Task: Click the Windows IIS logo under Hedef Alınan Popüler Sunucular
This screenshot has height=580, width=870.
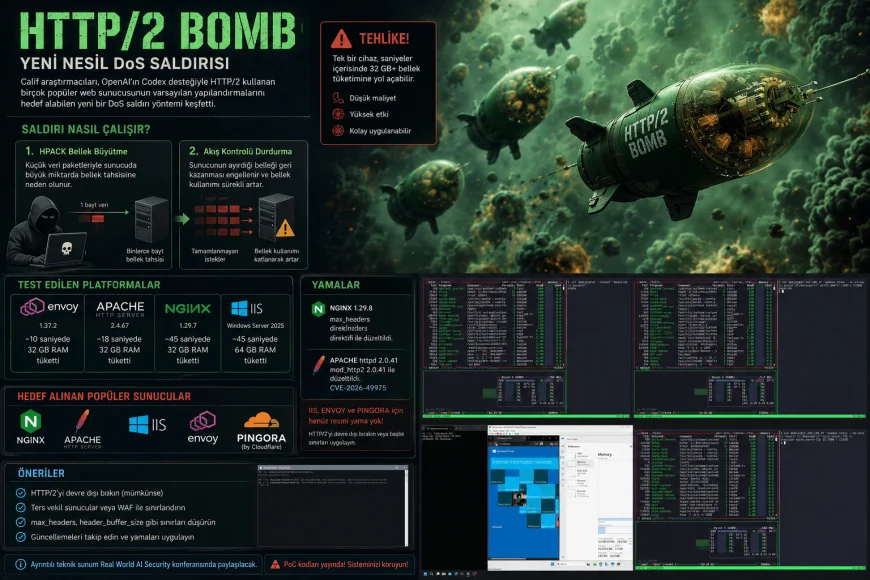Action: tap(148, 425)
